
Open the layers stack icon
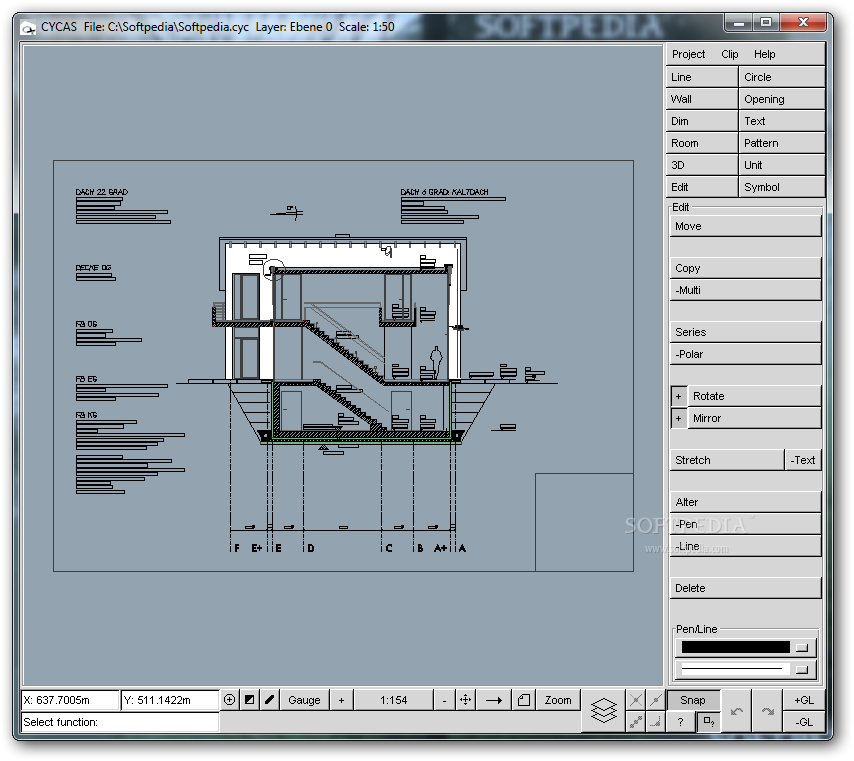click(x=603, y=710)
